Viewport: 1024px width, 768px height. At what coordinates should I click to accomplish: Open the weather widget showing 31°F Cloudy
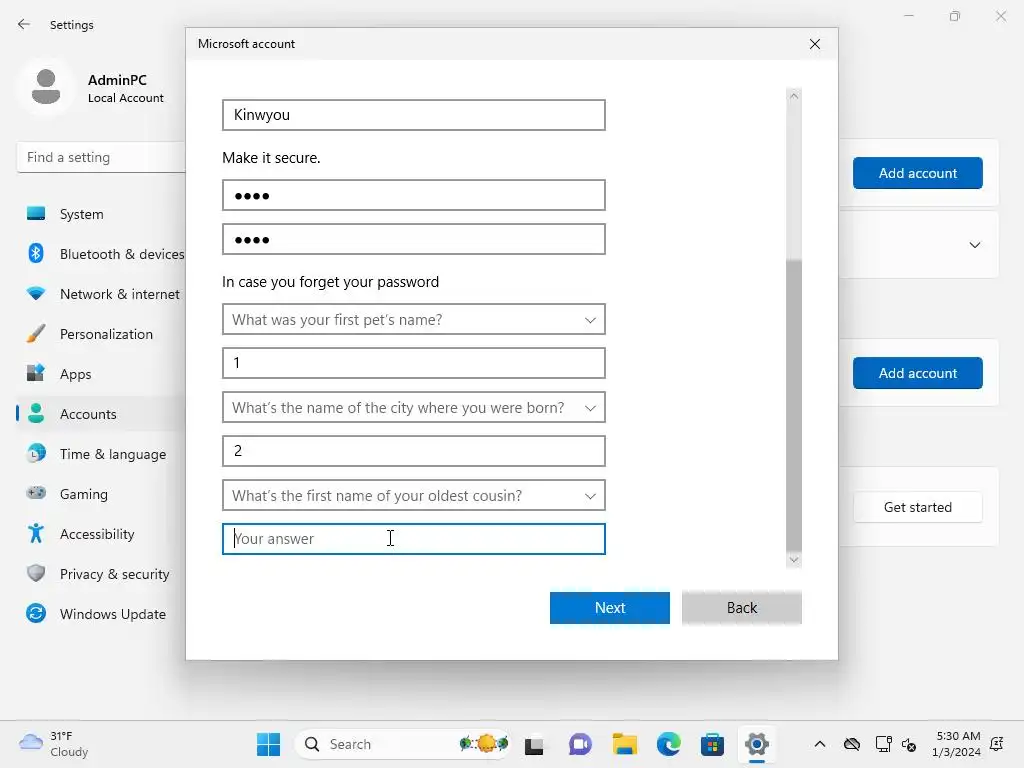[x=55, y=744]
